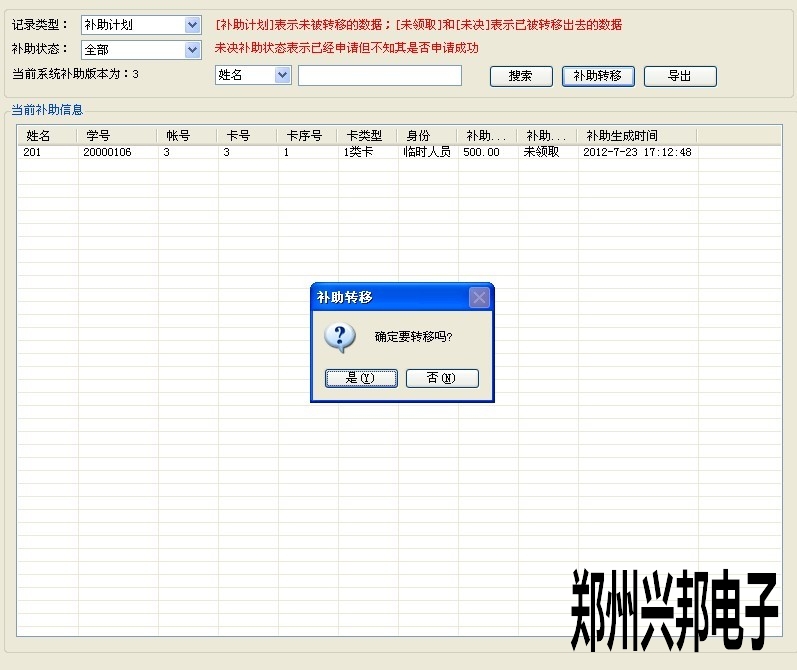Click the 确定要转移吗? dialog message
Image resolution: width=797 pixels, height=670 pixels.
(x=413, y=337)
